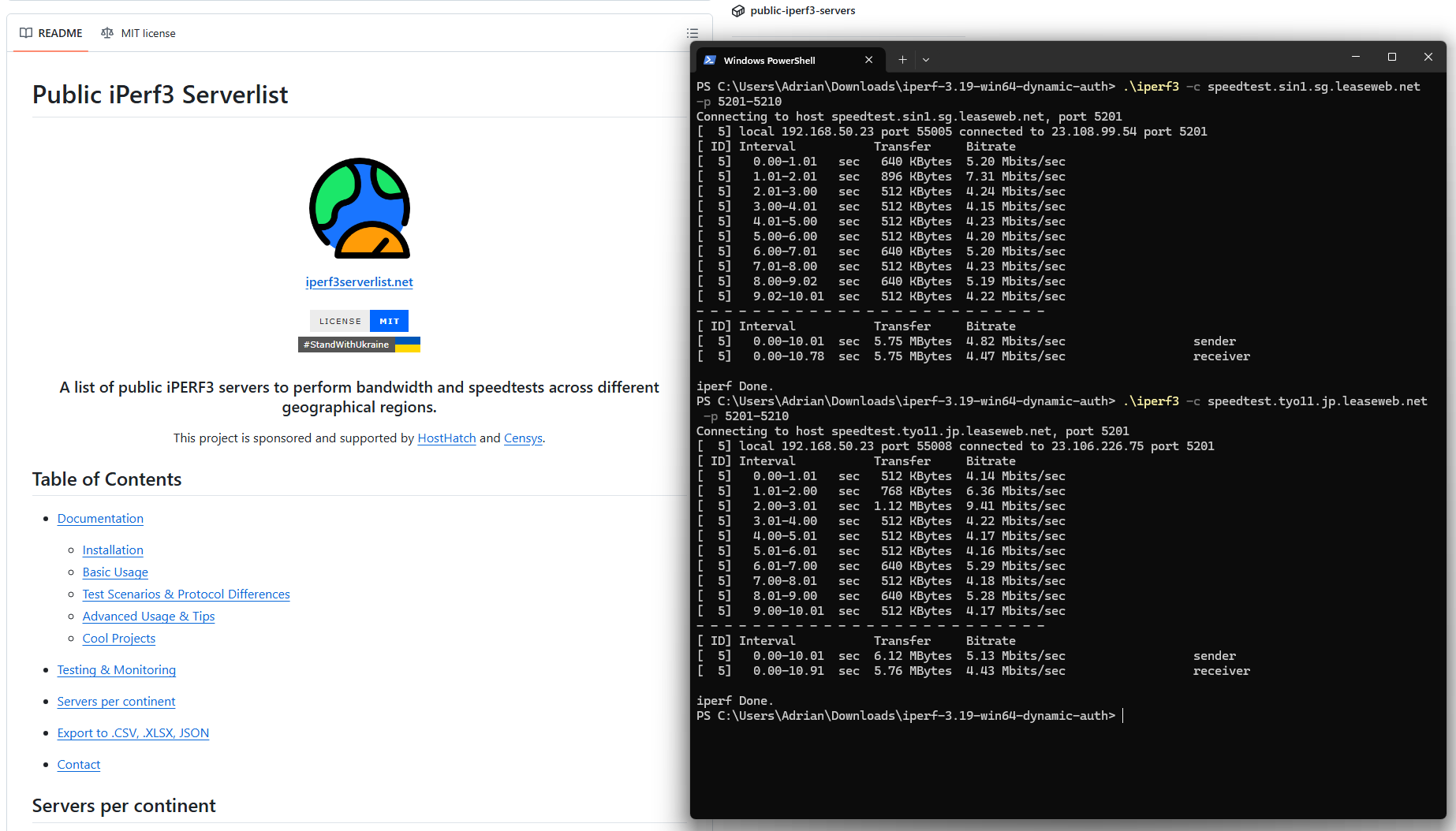Close the Windows PowerShell tab
The width and height of the screenshot is (1456, 831).
(x=868, y=60)
